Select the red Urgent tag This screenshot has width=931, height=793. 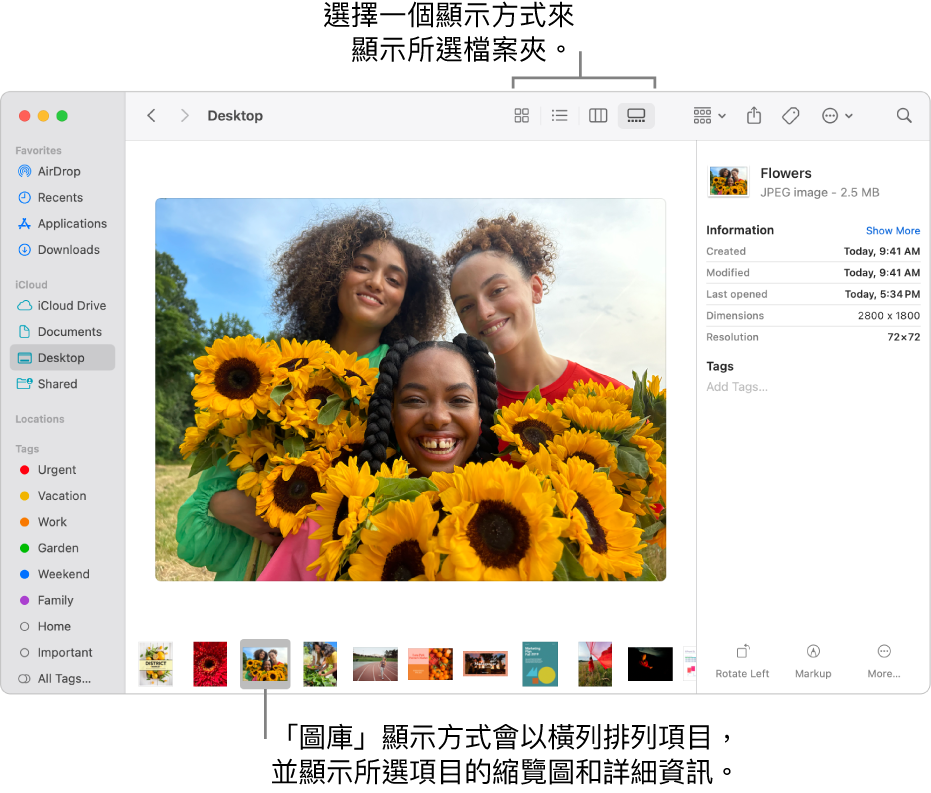point(62,470)
